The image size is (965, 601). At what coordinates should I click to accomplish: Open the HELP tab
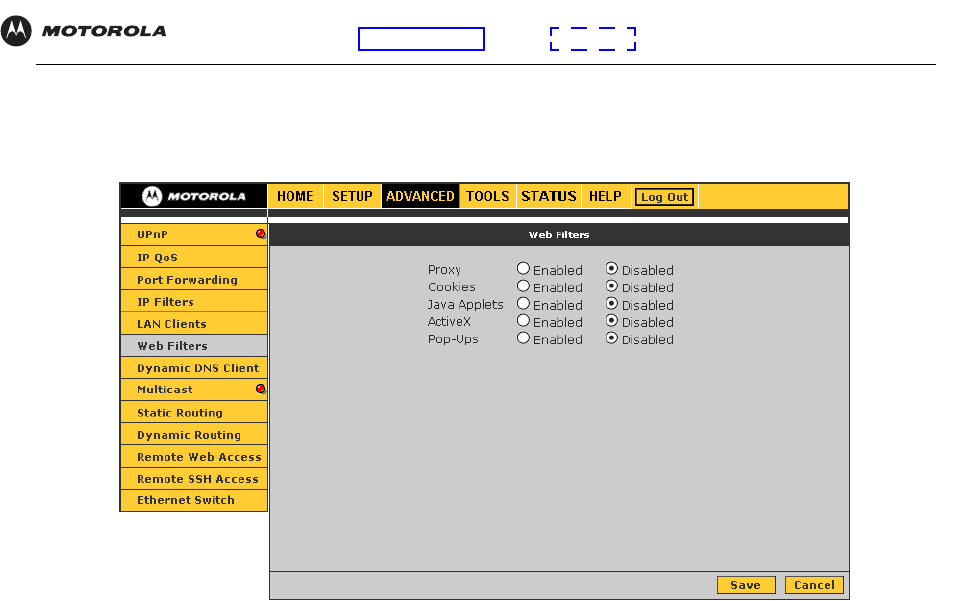(x=606, y=196)
